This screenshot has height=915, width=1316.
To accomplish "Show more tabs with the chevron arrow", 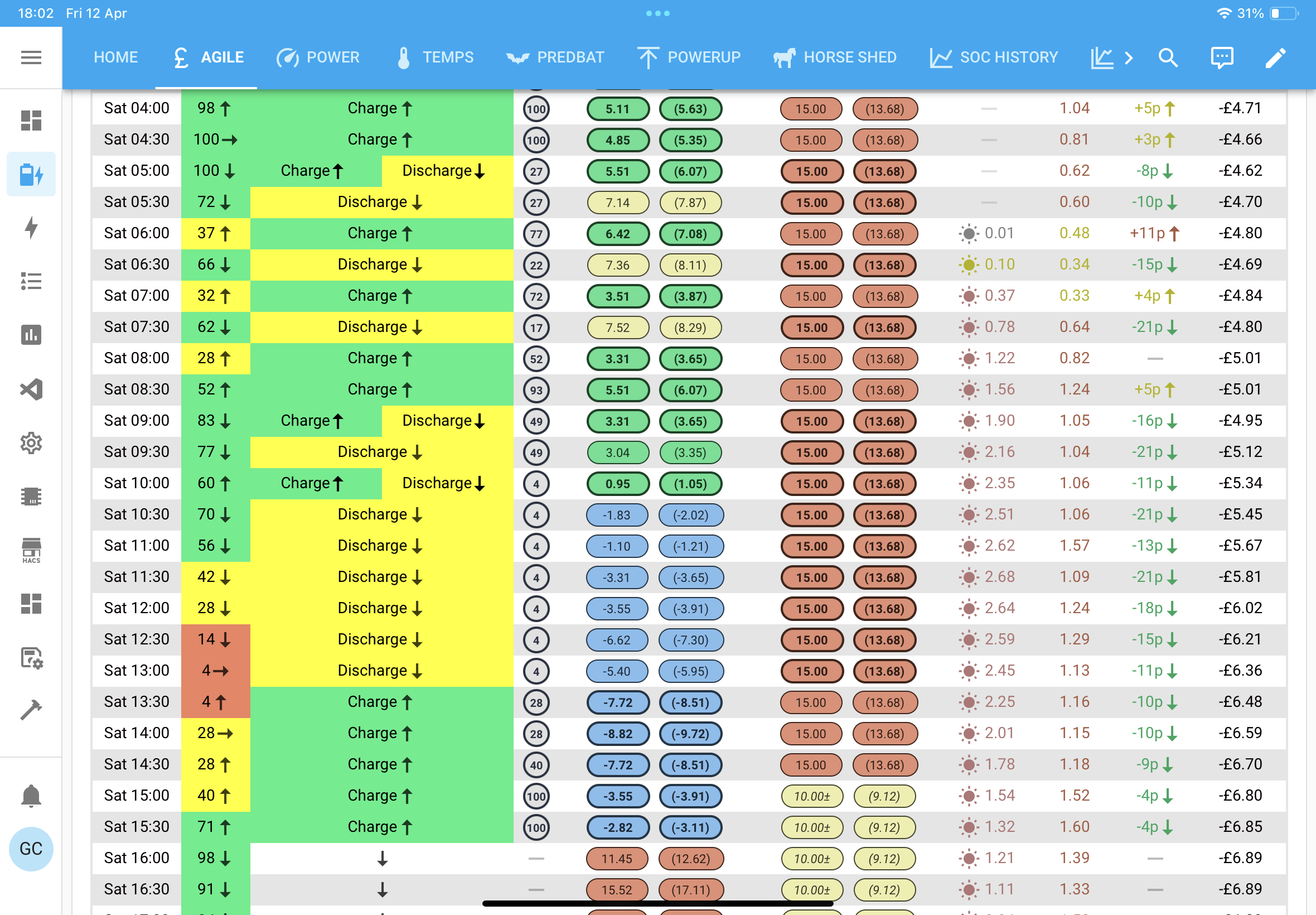I will tap(1128, 57).
